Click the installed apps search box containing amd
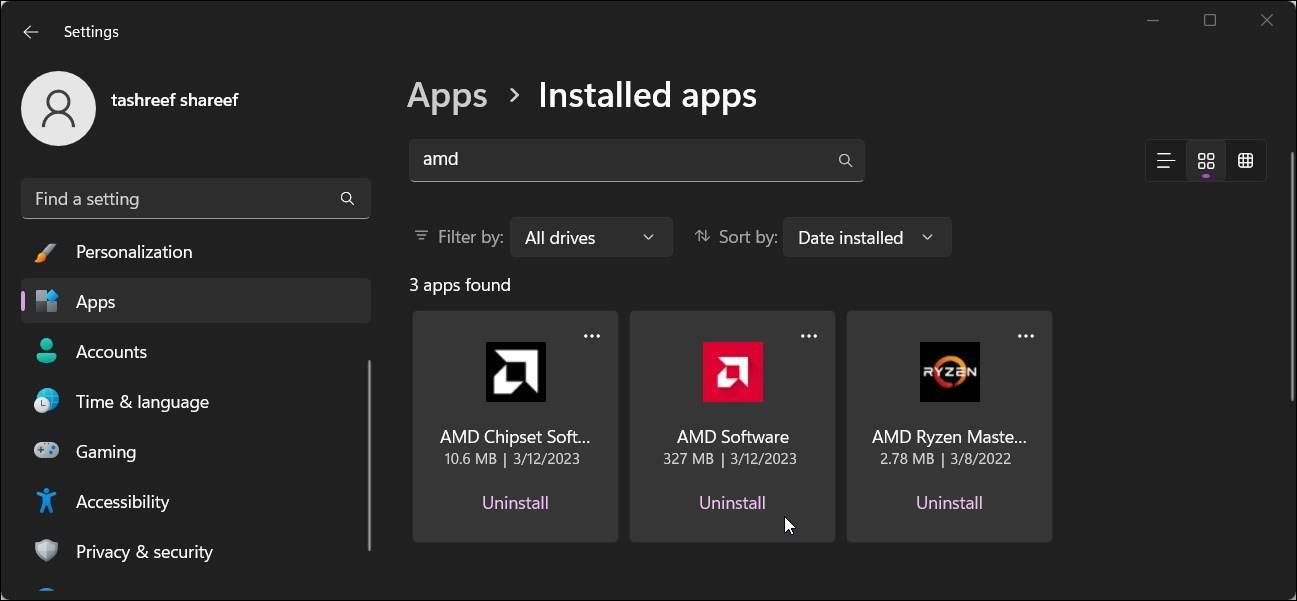Image resolution: width=1297 pixels, height=601 pixels. point(637,160)
